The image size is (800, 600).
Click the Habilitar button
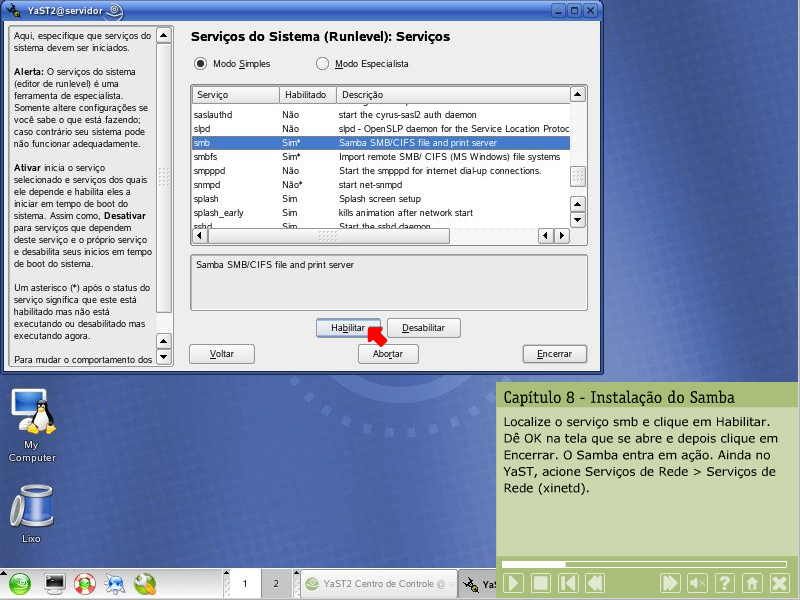point(348,328)
